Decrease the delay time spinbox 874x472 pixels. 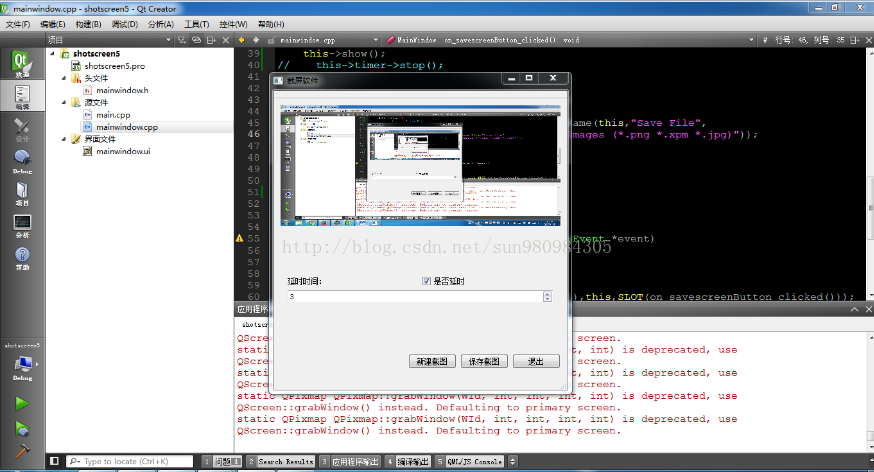click(x=547, y=299)
